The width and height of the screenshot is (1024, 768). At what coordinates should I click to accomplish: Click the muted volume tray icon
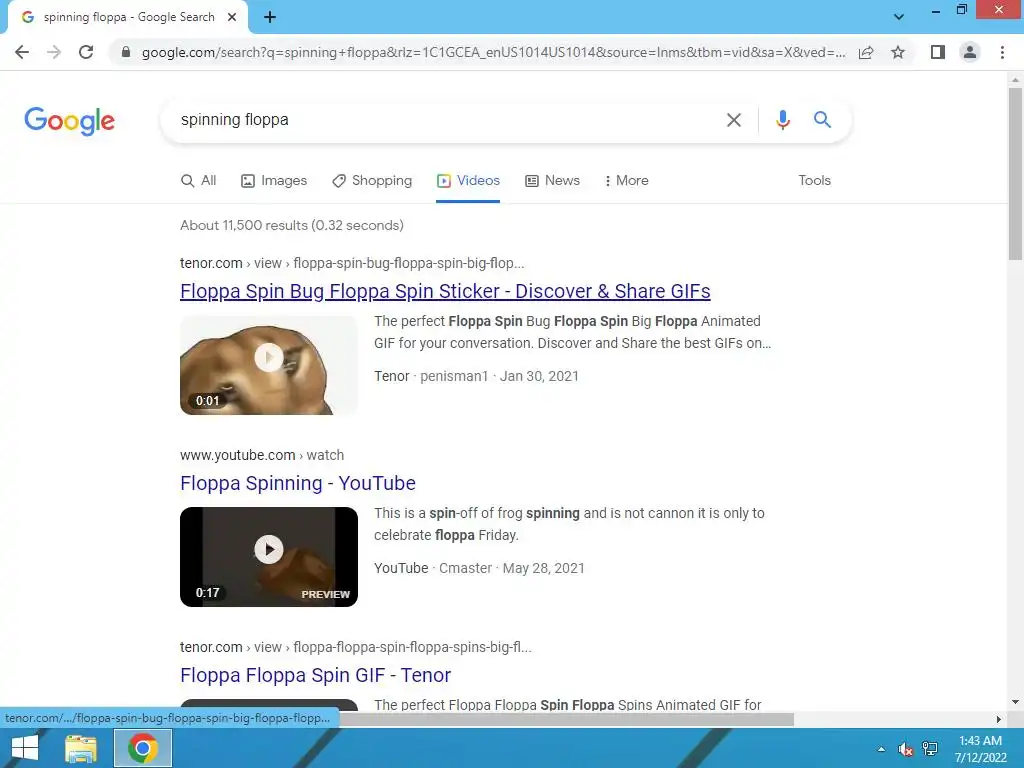click(905, 749)
